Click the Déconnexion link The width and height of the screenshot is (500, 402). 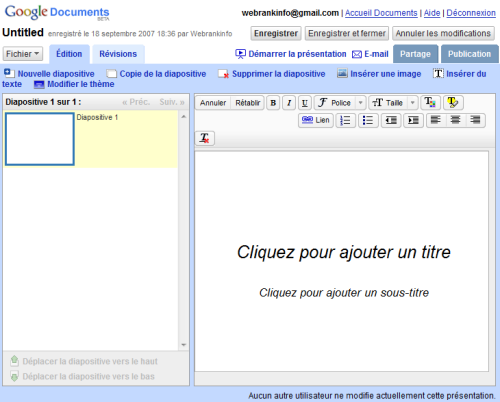coord(471,13)
